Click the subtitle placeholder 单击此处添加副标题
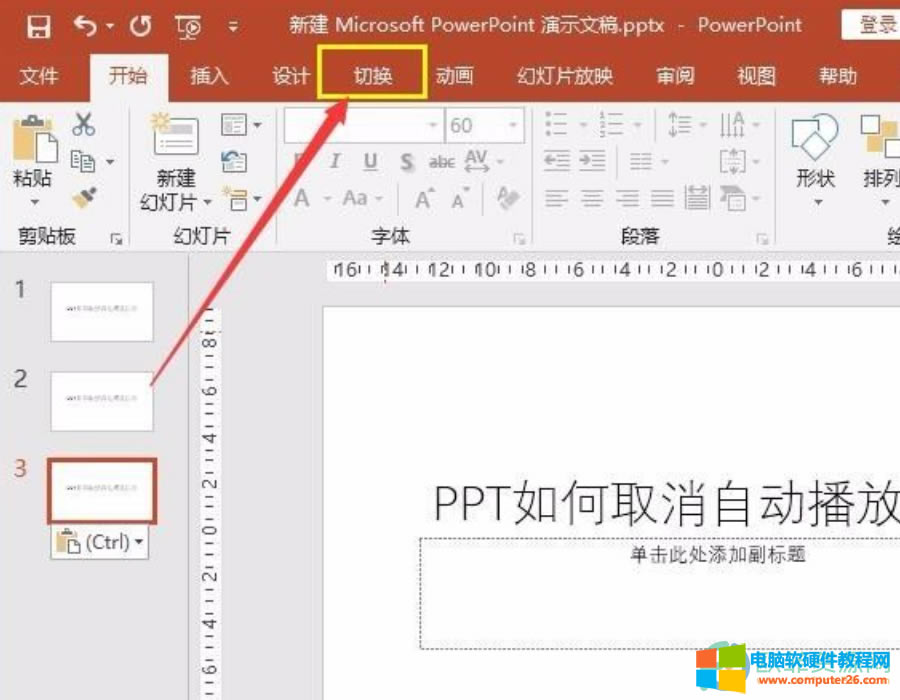The height and width of the screenshot is (700, 900). (x=717, y=555)
